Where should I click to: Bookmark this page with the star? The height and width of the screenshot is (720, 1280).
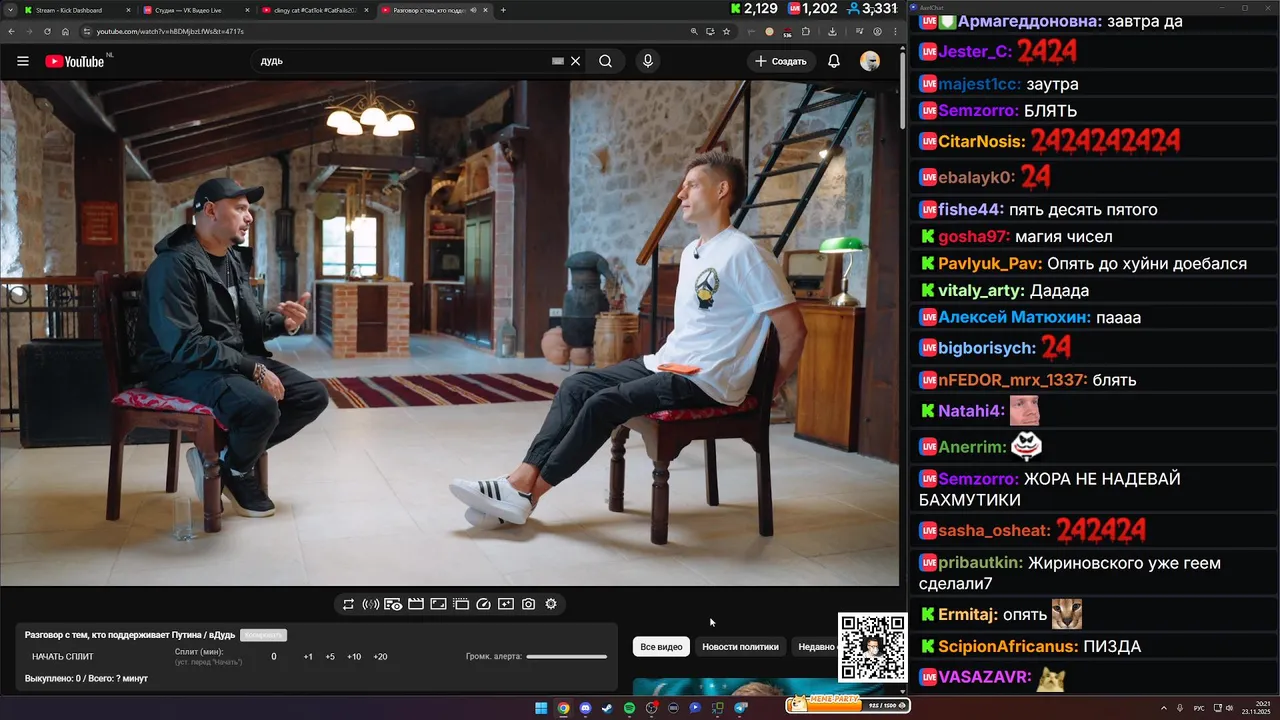point(726,31)
